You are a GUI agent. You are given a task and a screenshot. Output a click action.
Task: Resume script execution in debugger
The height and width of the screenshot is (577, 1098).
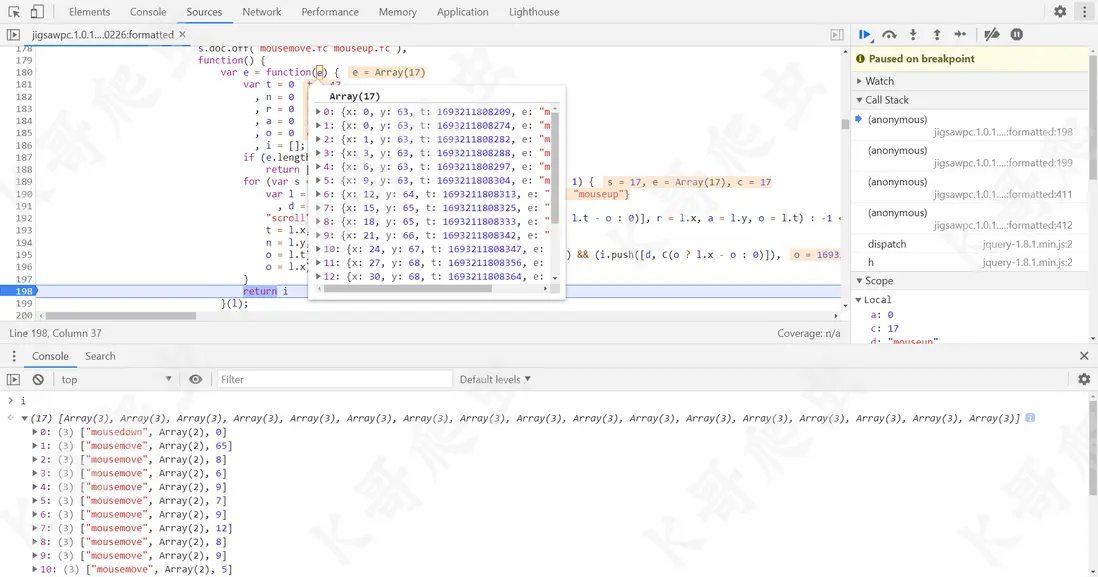865,35
